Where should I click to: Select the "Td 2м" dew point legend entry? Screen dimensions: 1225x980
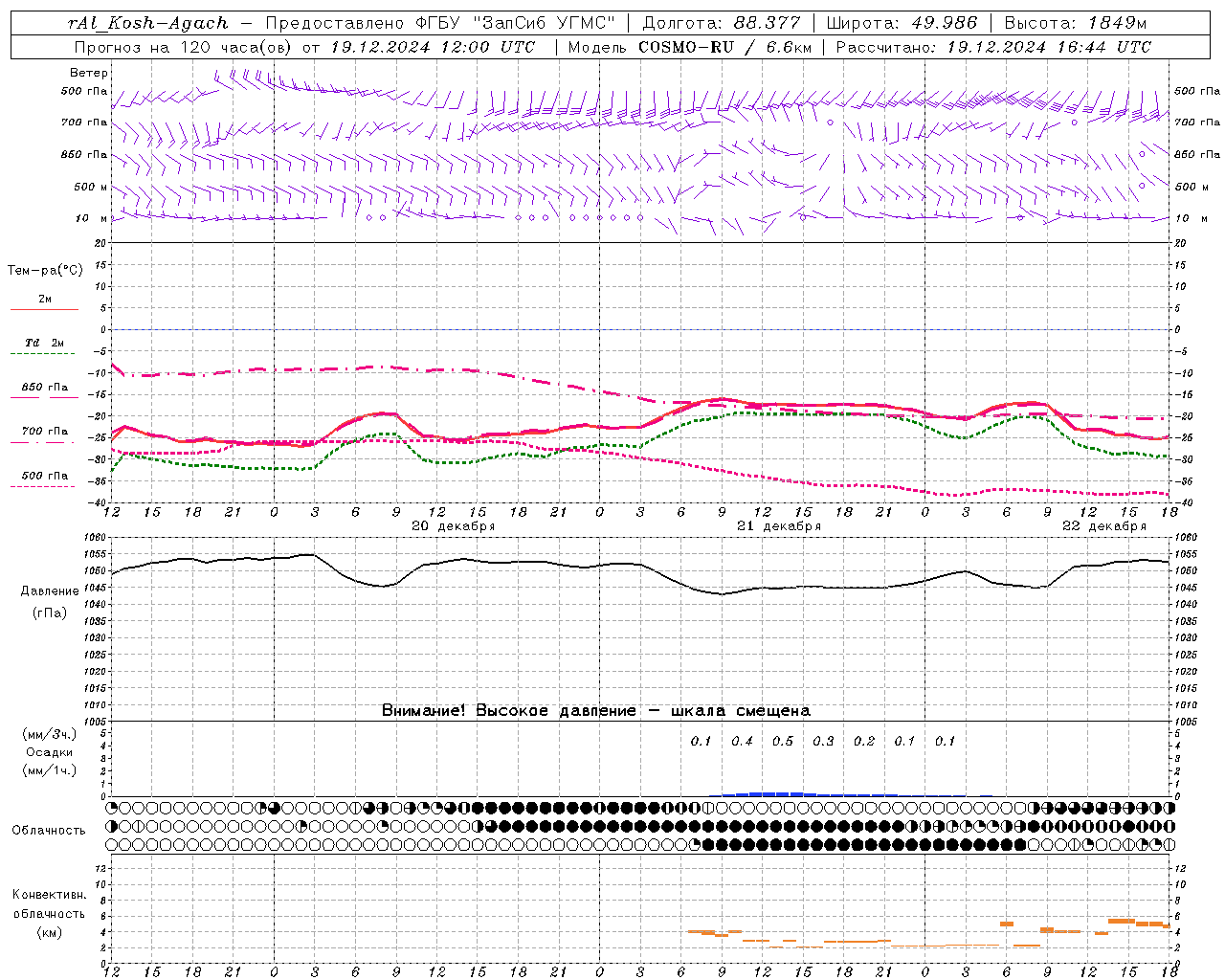pyautogui.click(x=44, y=343)
